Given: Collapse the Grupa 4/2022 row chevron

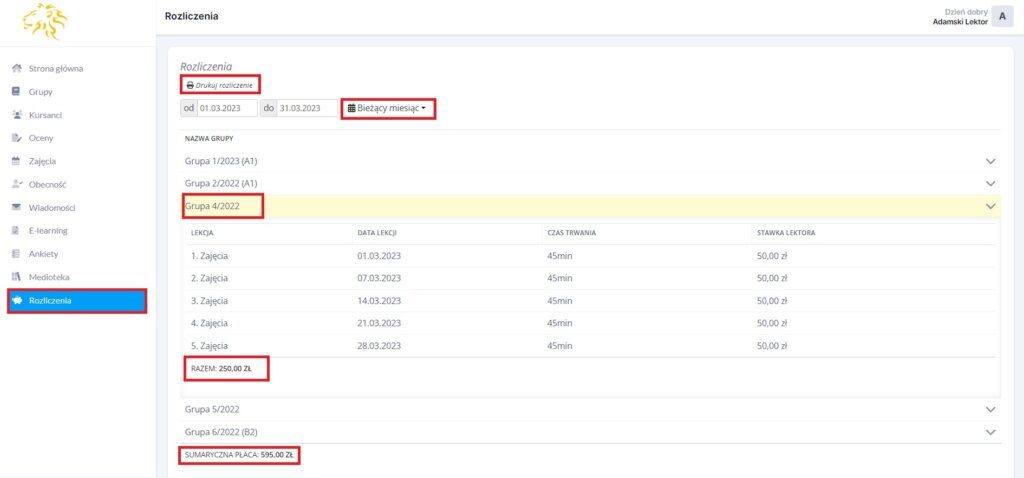Looking at the screenshot, I should (x=991, y=206).
